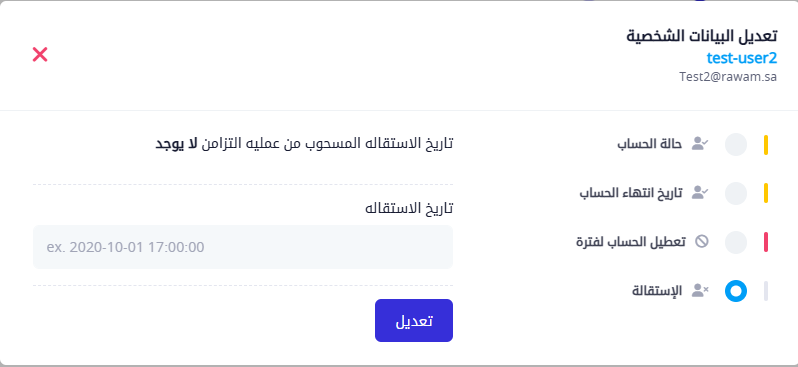
Task: Close the dialog with the red X
Action: click(40, 54)
